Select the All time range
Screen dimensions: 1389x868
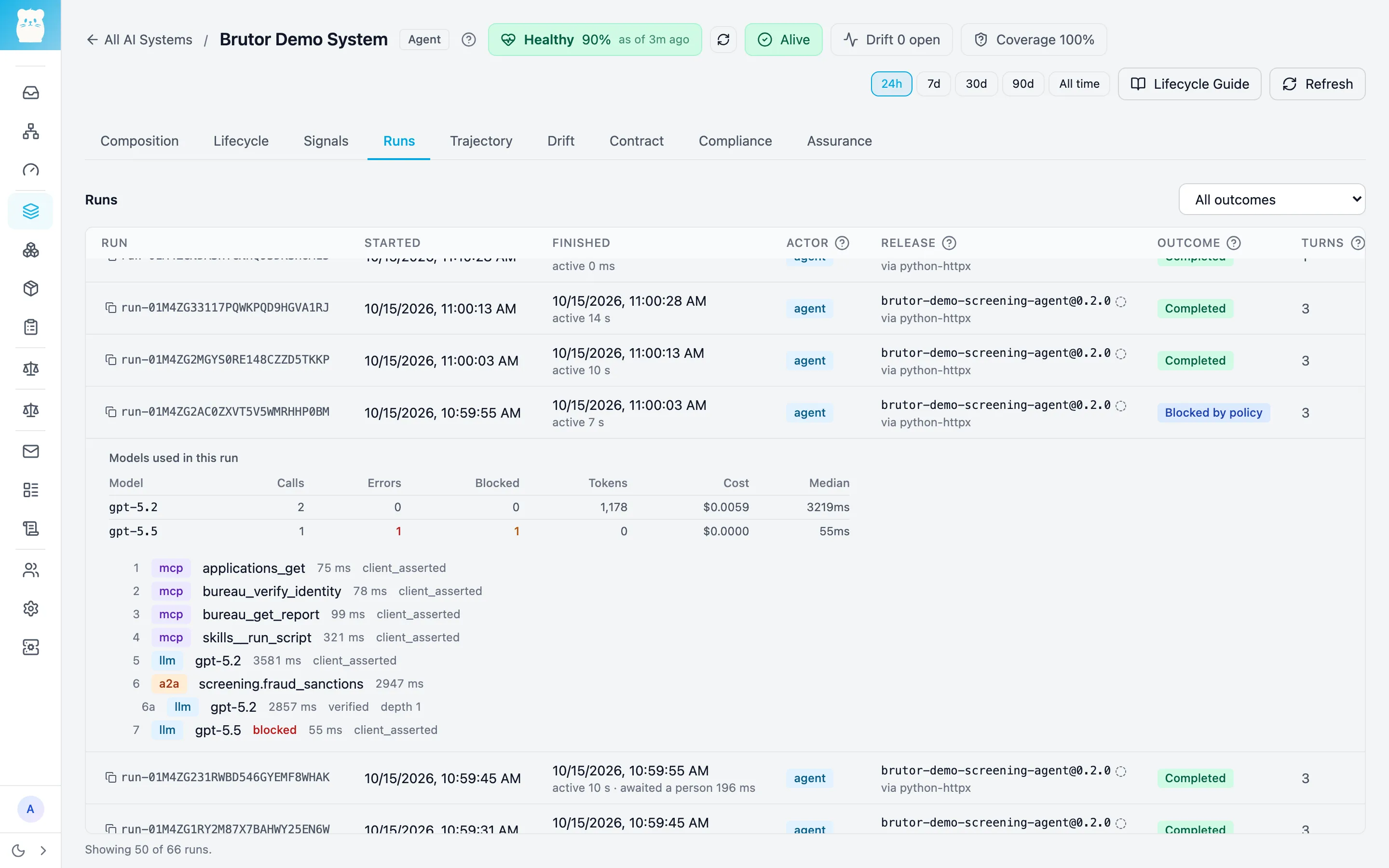[1079, 84]
